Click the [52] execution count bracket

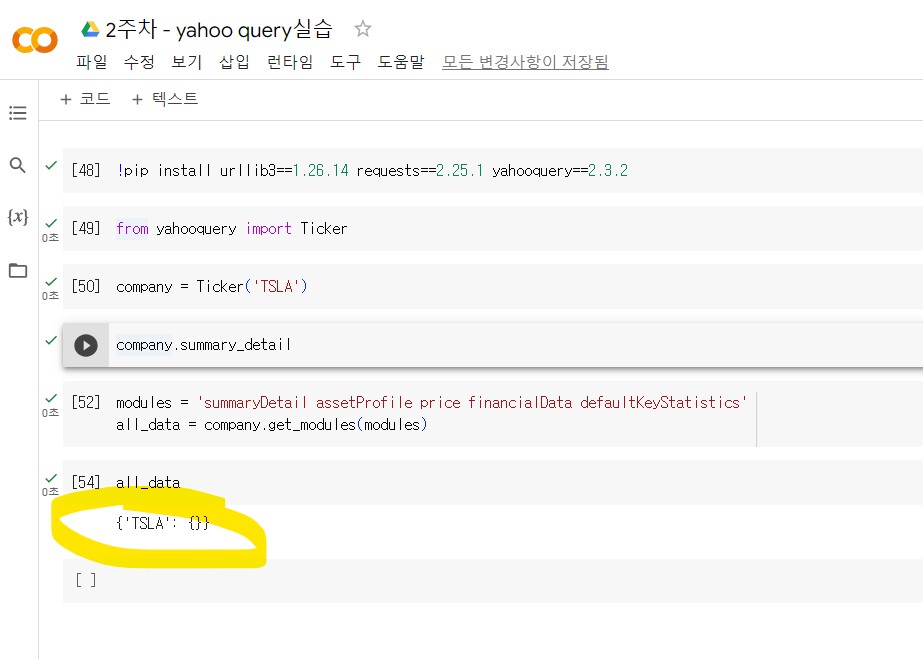pyautogui.click(x=86, y=402)
